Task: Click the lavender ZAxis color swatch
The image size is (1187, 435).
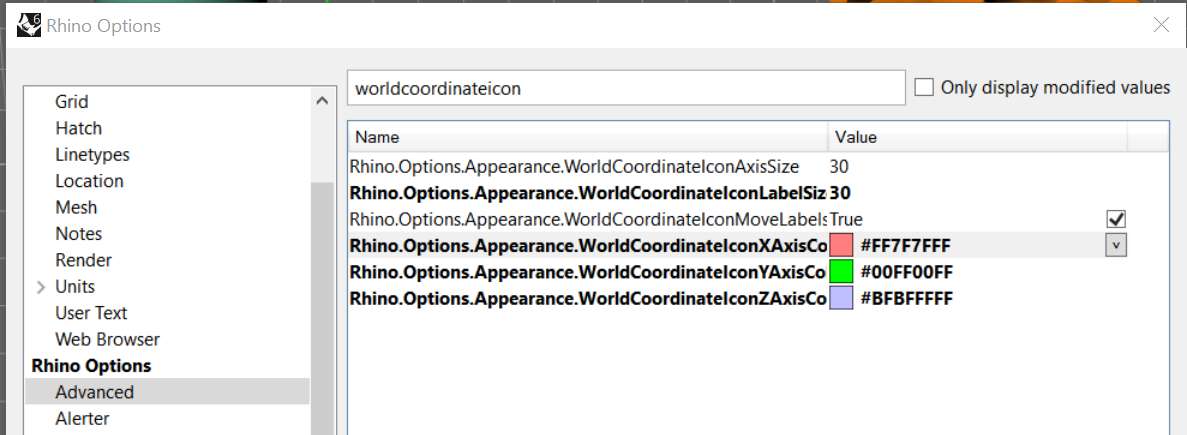Action: click(841, 298)
